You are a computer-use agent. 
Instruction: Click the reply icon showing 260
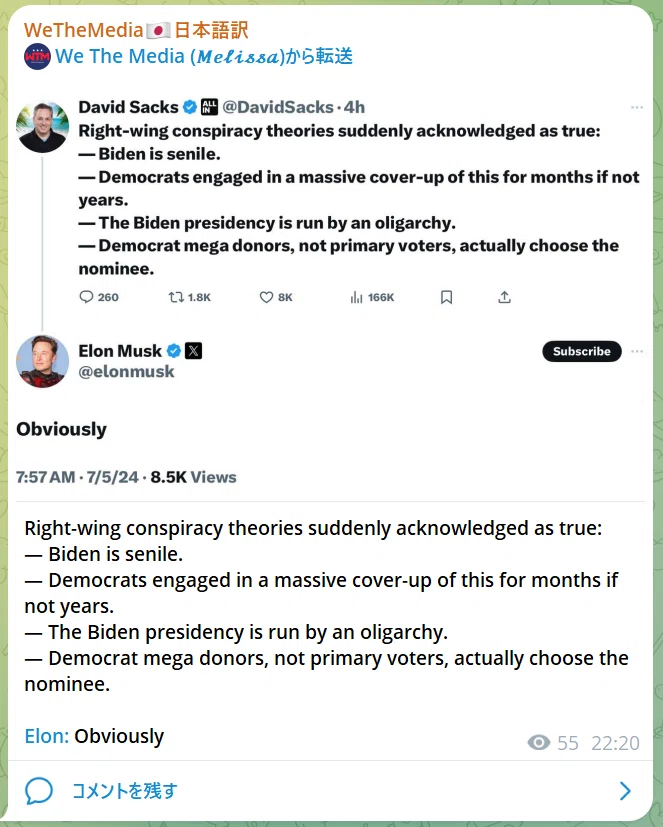click(86, 297)
